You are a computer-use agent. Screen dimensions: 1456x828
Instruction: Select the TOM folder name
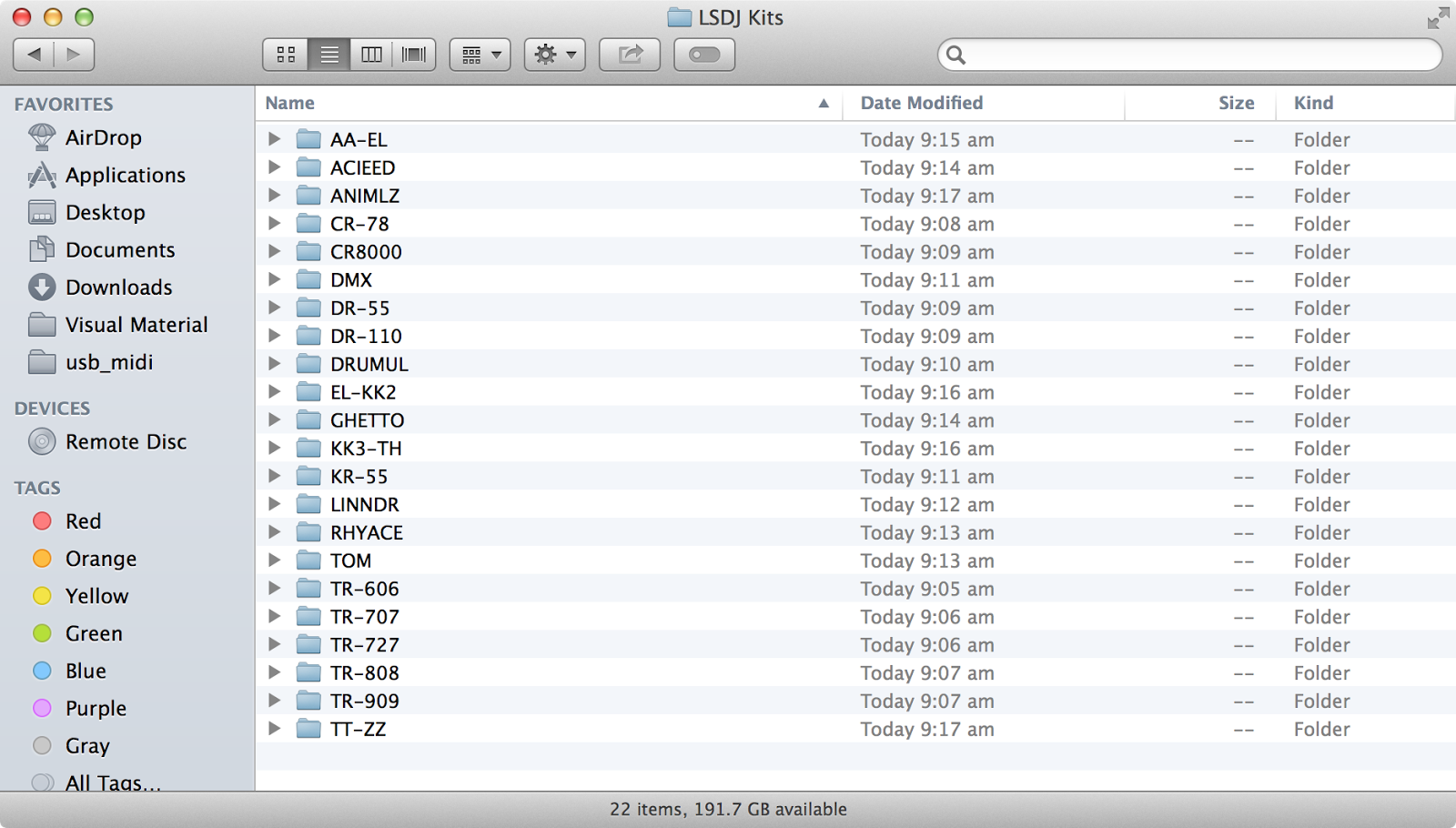click(x=350, y=560)
